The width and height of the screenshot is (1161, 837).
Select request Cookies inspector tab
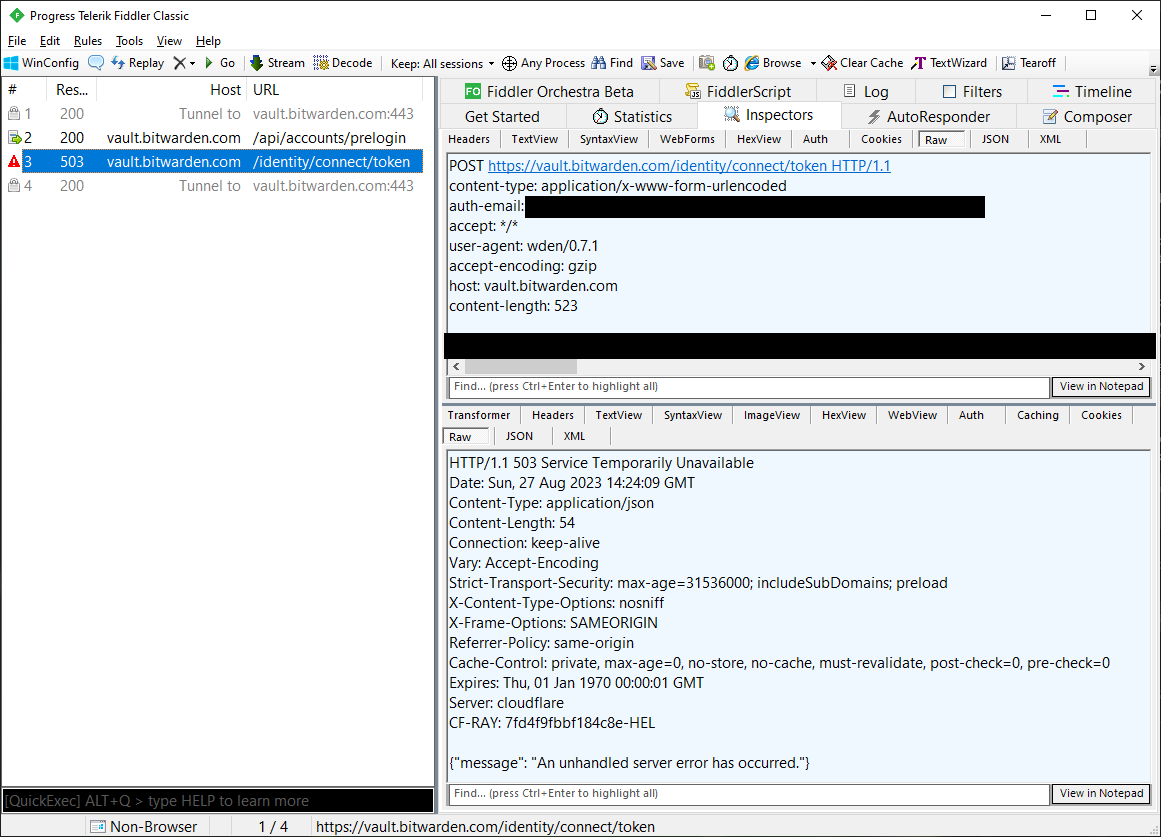coord(881,139)
